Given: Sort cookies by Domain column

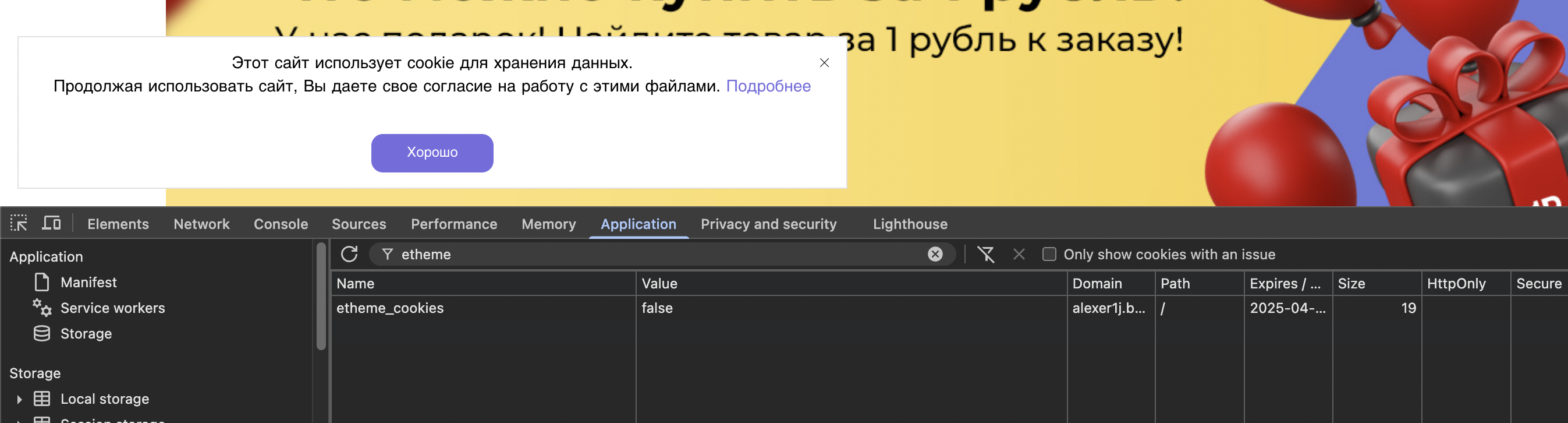Looking at the screenshot, I should click(x=1111, y=283).
